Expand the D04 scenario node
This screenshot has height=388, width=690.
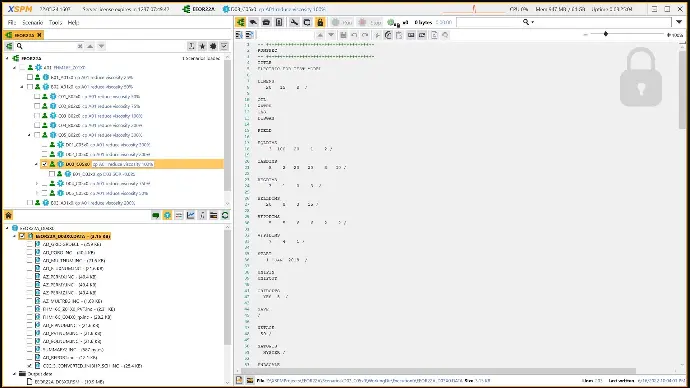pyautogui.click(x=37, y=183)
